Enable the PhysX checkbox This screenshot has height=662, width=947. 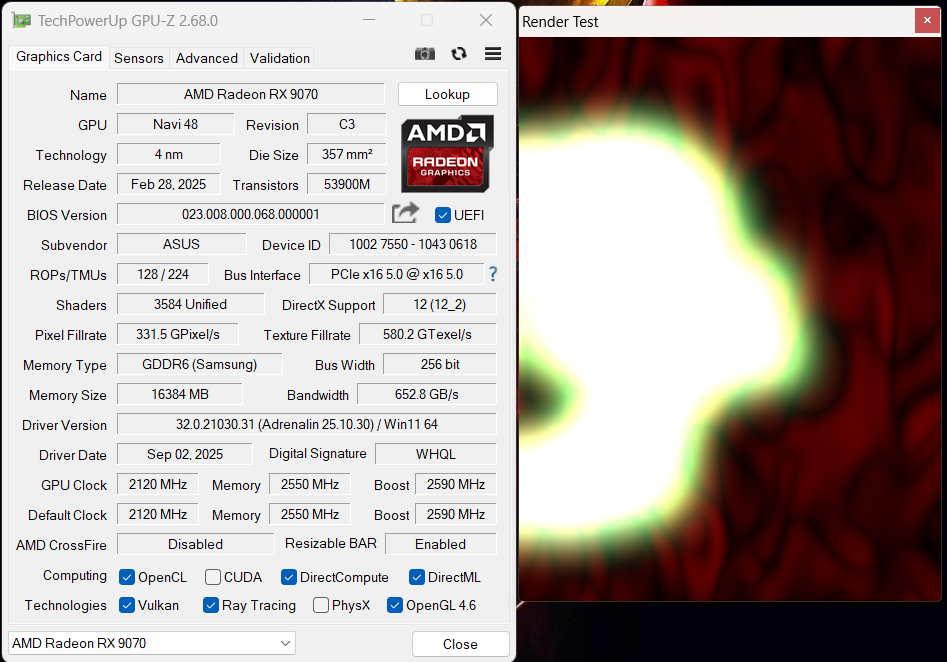pos(320,605)
